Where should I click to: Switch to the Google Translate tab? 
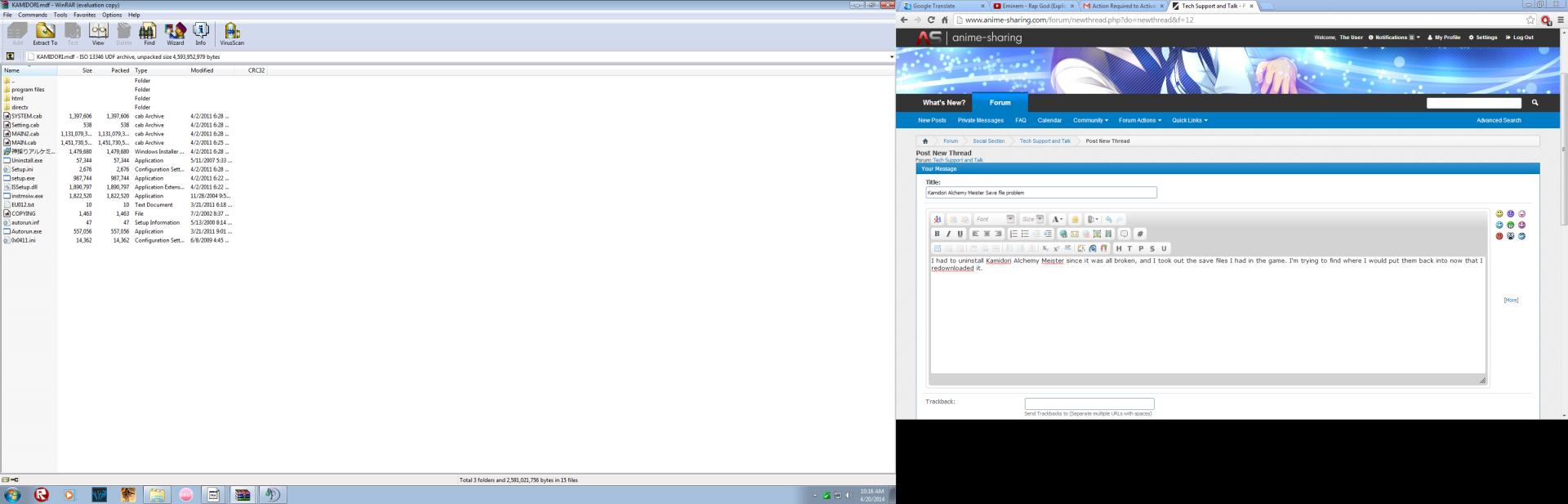(943, 6)
